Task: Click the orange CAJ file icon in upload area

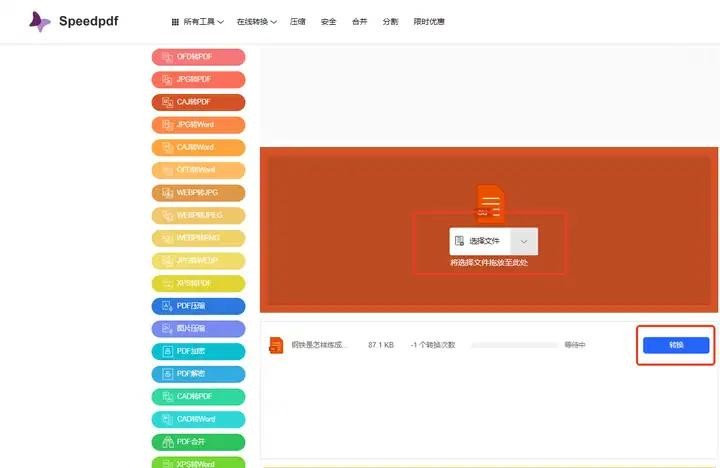Action: [x=490, y=203]
